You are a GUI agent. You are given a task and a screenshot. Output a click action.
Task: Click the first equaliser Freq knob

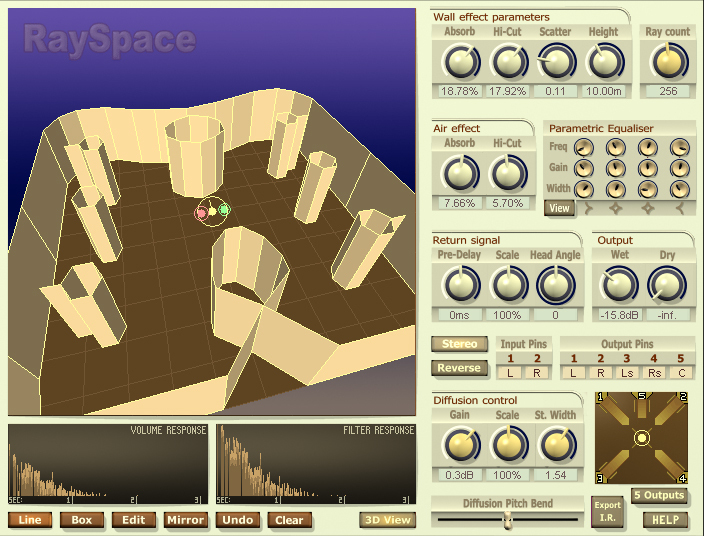(583, 147)
